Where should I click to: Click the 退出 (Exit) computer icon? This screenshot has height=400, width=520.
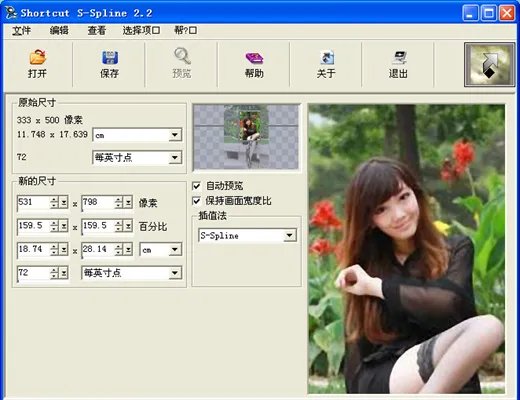click(399, 57)
